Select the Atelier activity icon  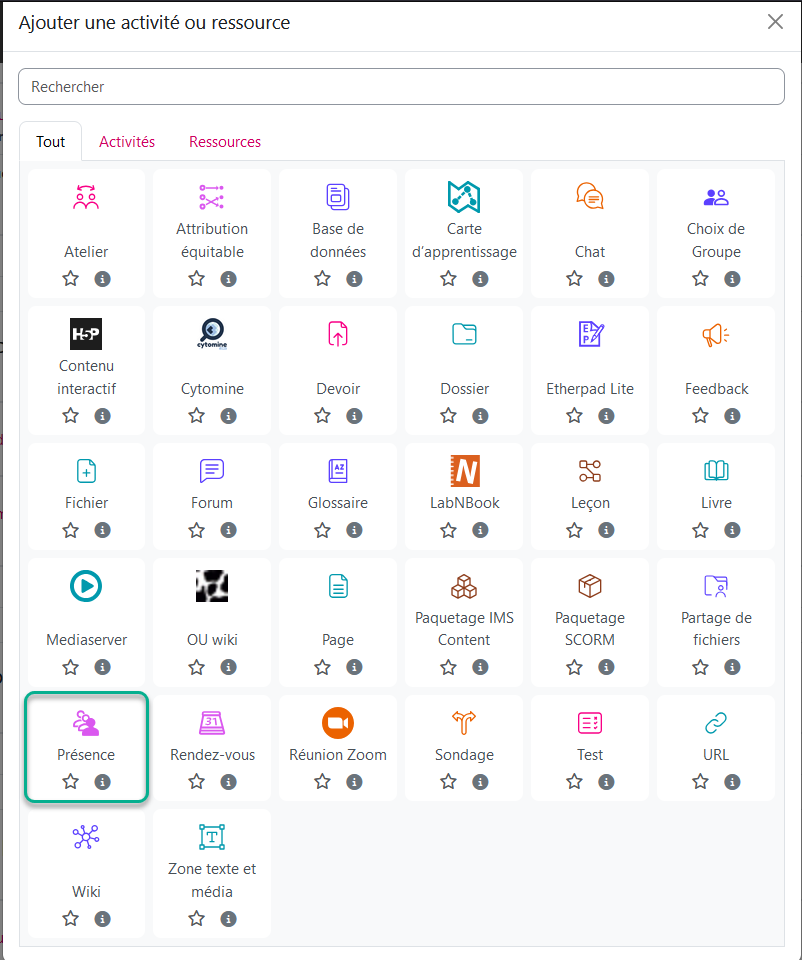(x=86, y=197)
